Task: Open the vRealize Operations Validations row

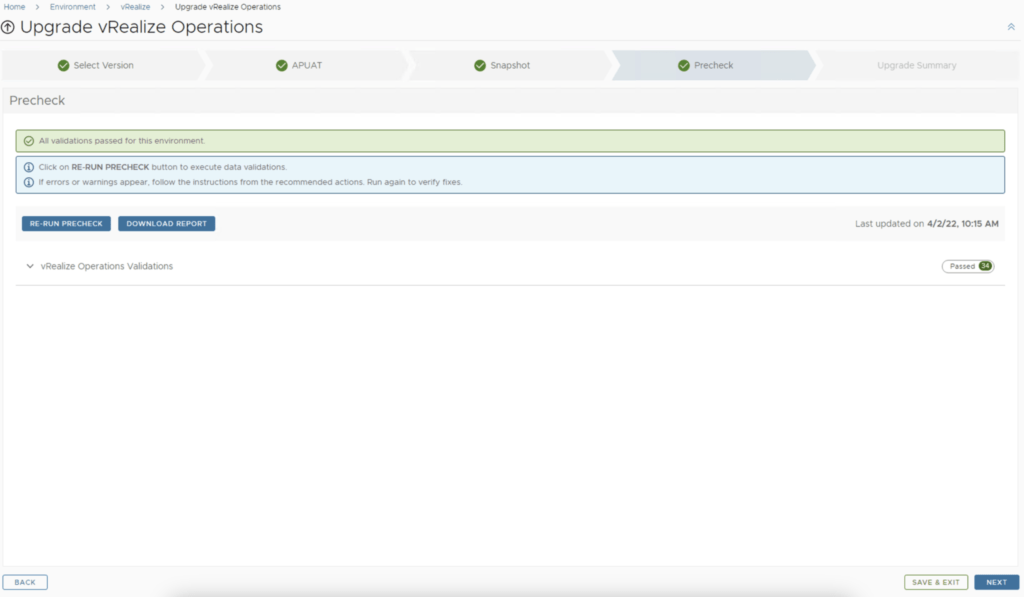Action: (x=106, y=266)
